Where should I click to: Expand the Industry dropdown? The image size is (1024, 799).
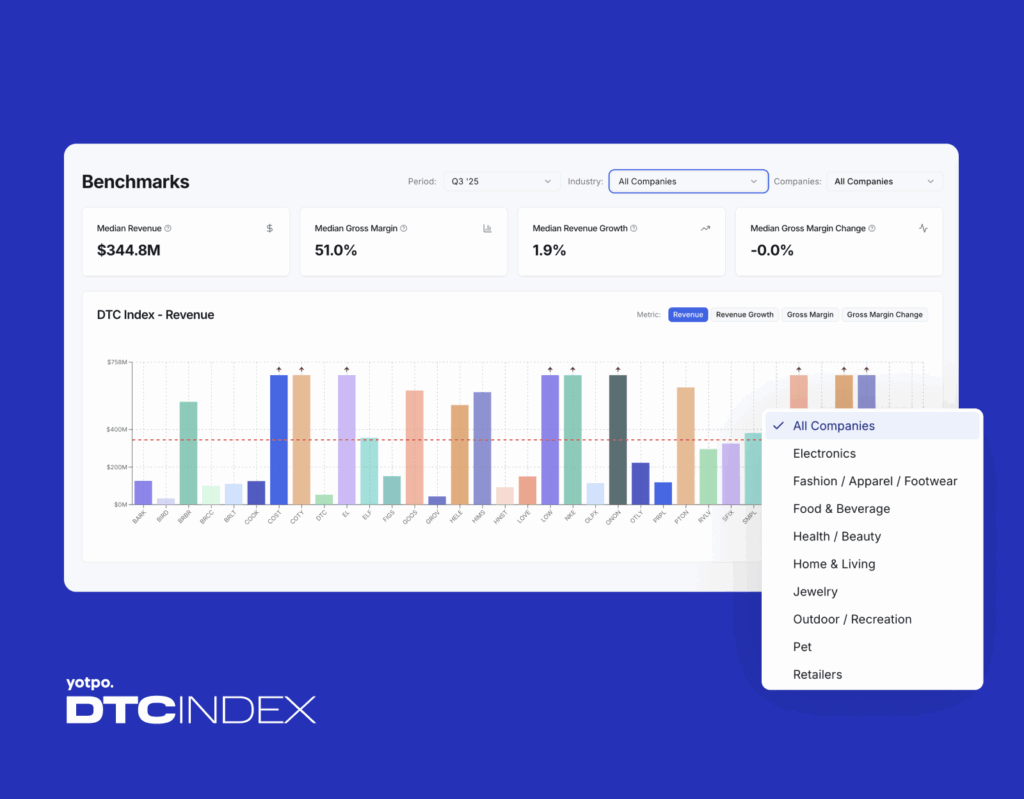688,181
